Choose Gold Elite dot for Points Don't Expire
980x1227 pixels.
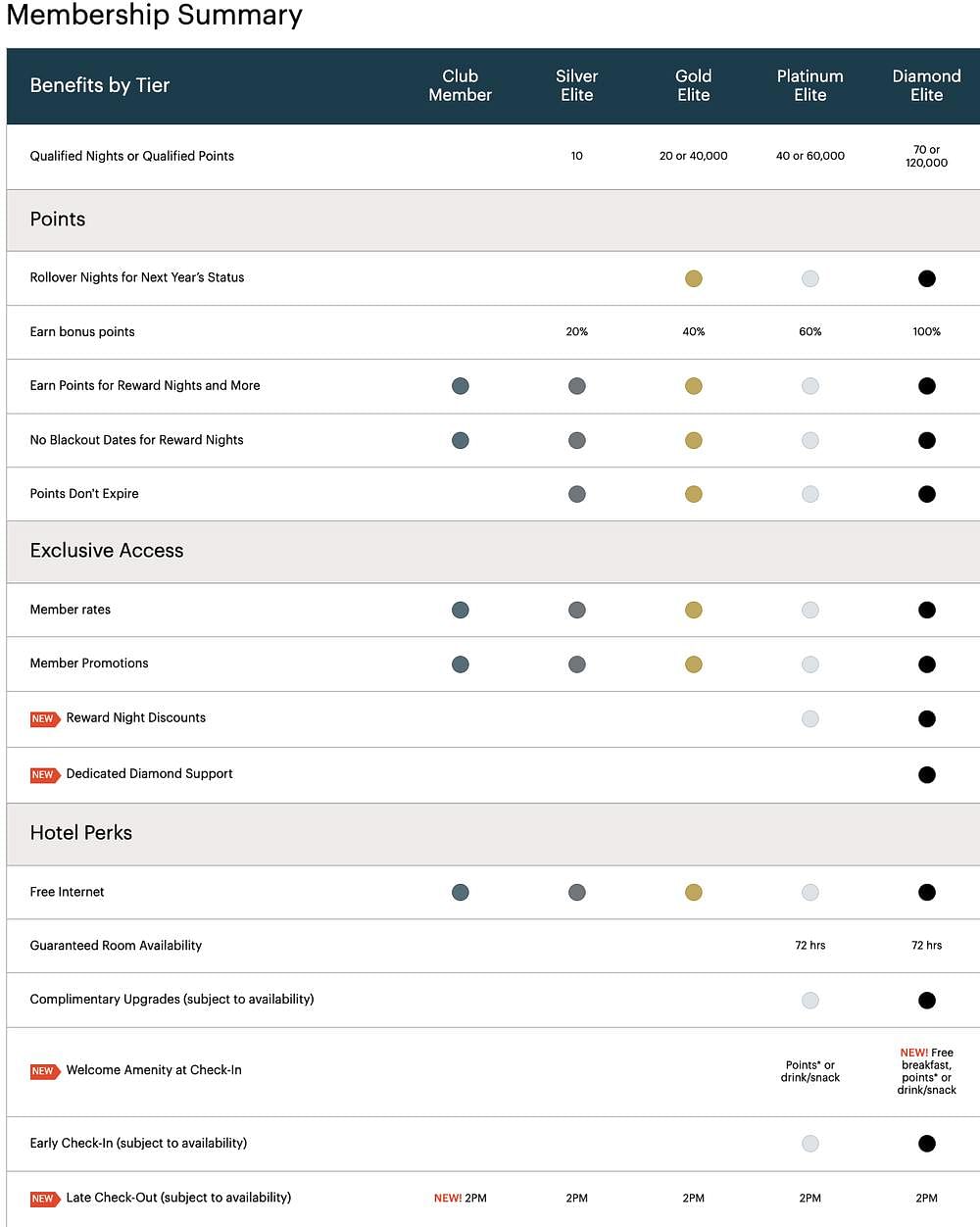coord(694,494)
